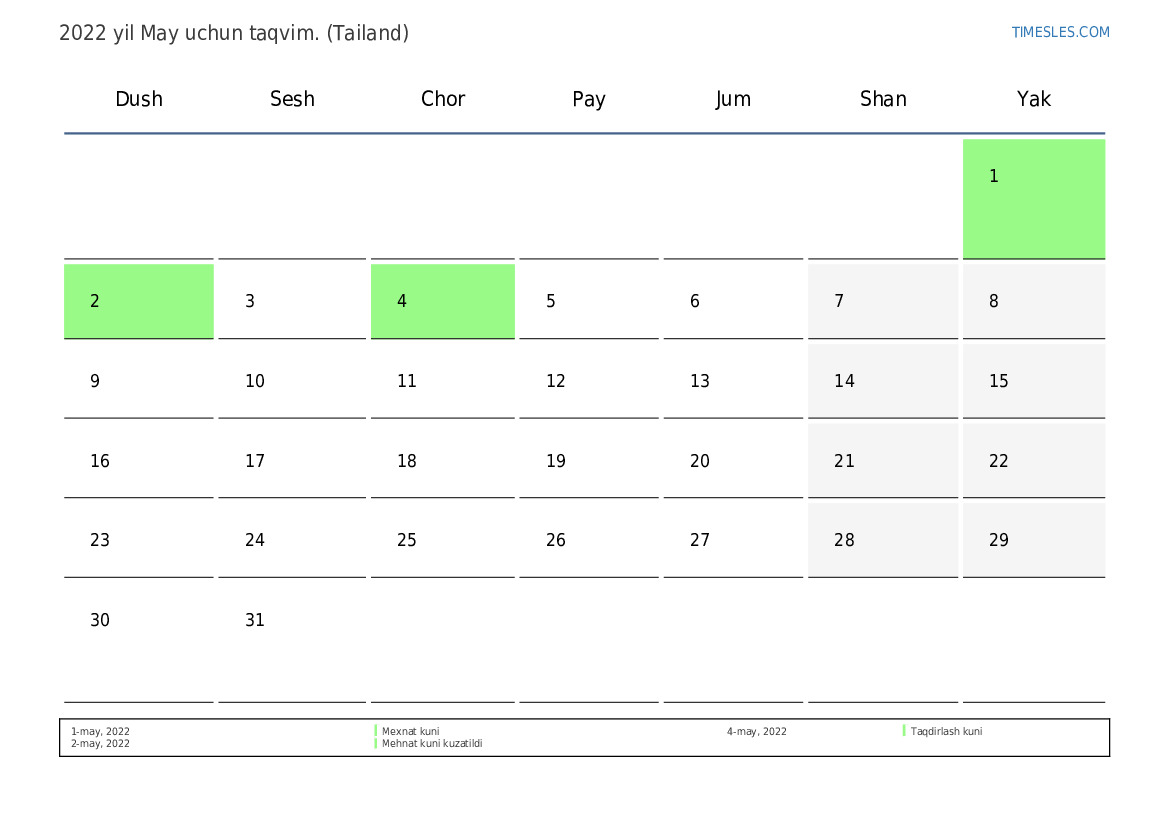Open the TIMESLES.COM link
Image resolution: width=1169 pixels, height=827 pixels.
click(x=1060, y=32)
